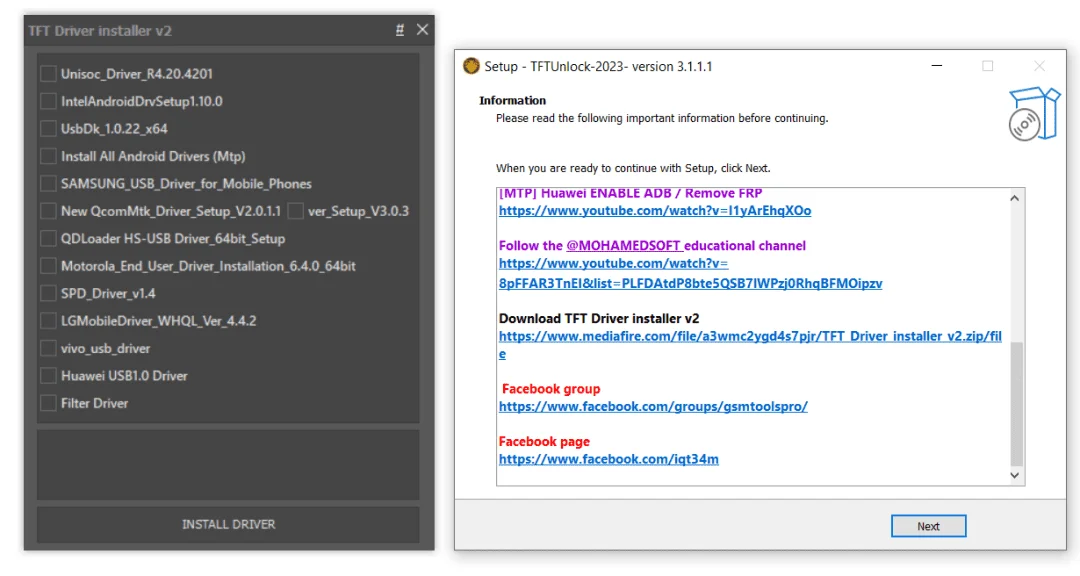Open the Huawei ENABLE ADB YouTube link

(x=654, y=210)
